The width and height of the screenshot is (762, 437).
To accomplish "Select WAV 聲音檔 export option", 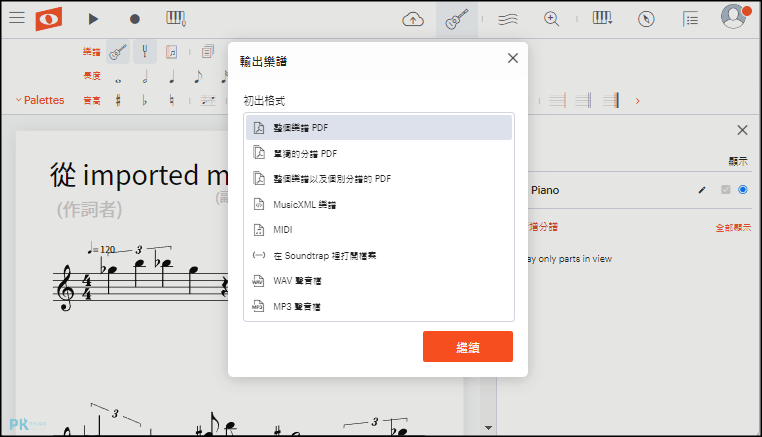I will point(379,280).
